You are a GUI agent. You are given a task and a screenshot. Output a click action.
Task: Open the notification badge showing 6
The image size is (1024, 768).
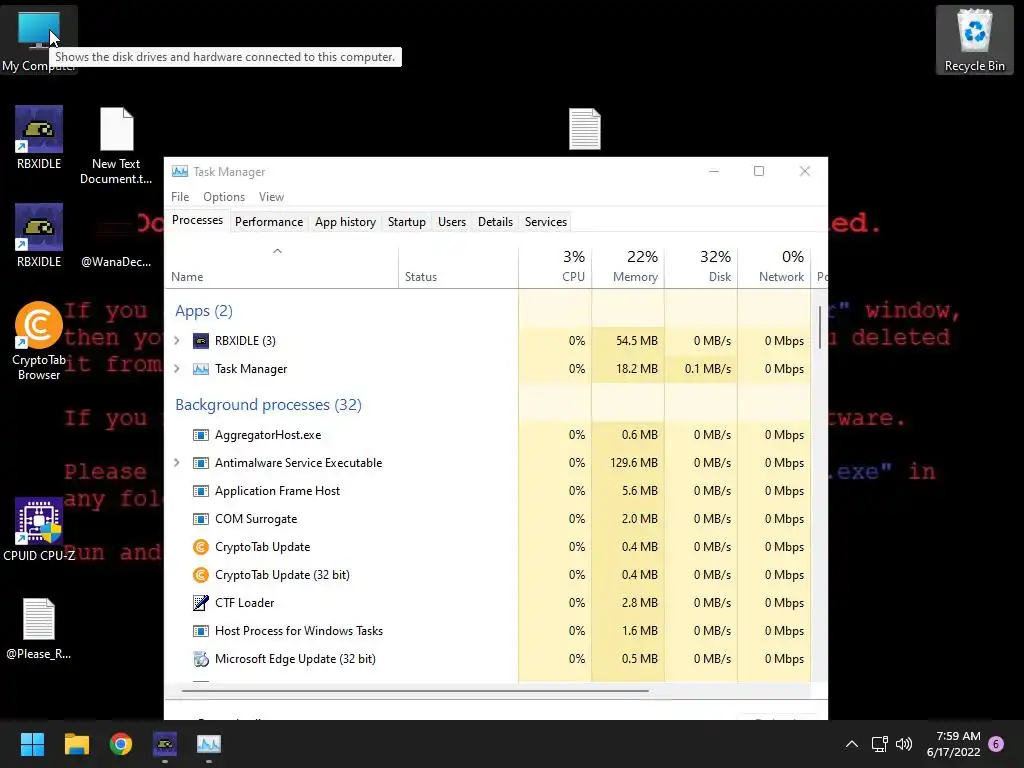point(996,744)
